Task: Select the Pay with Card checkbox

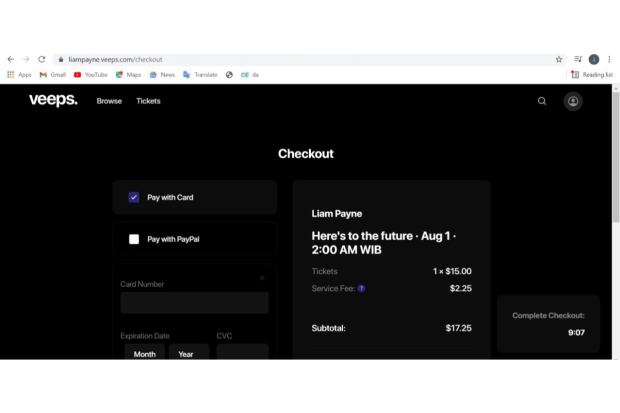Action: click(x=134, y=198)
